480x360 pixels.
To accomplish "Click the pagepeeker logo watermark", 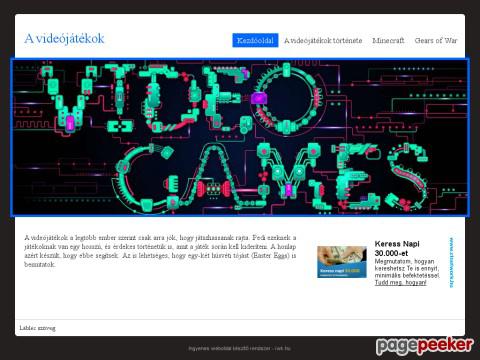I will tap(424, 346).
